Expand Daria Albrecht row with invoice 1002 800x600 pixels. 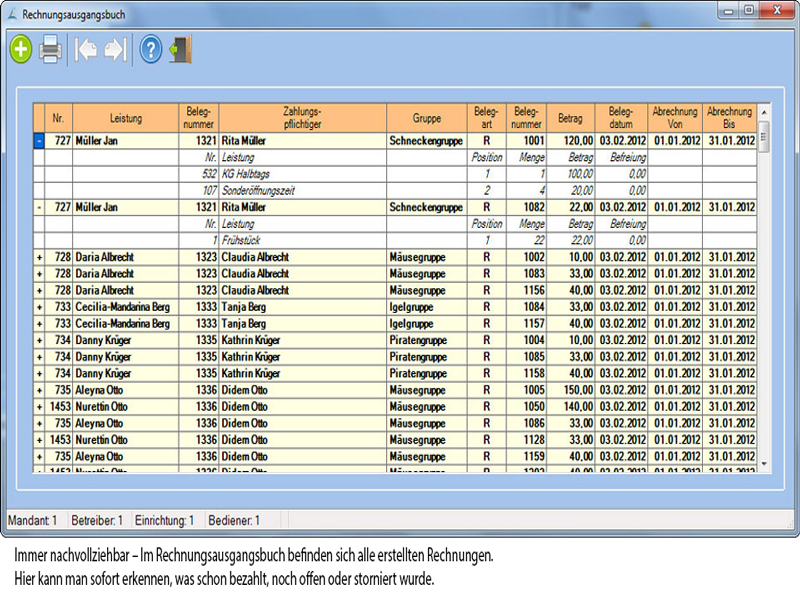pyautogui.click(x=40, y=257)
